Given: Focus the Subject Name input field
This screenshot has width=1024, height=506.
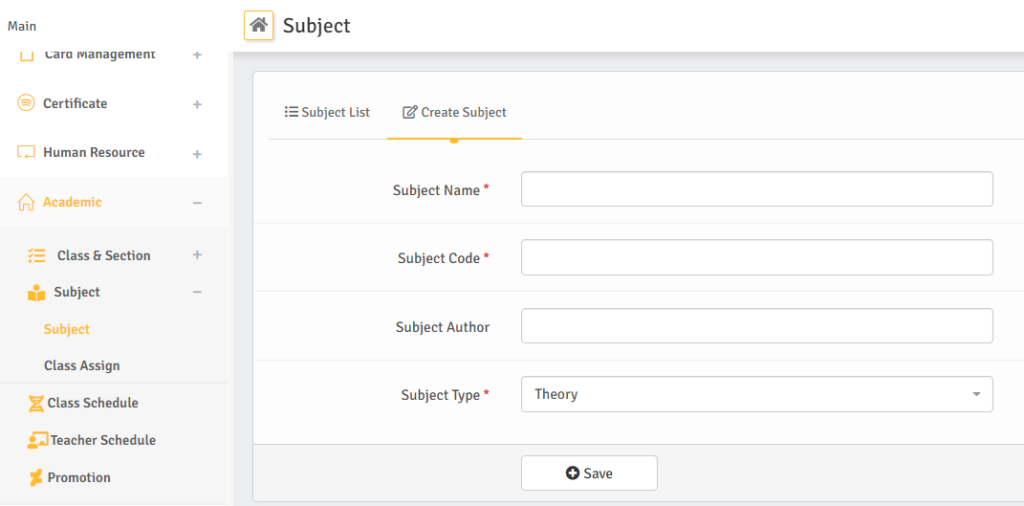Looking at the screenshot, I should (756, 189).
